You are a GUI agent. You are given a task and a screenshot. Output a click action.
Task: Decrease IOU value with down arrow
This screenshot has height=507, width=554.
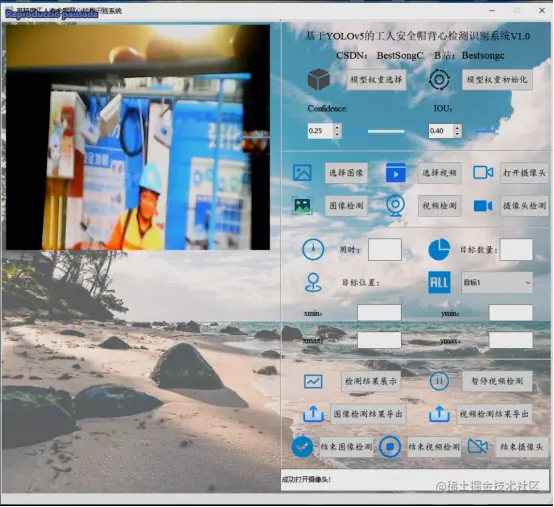pyautogui.click(x=458, y=135)
